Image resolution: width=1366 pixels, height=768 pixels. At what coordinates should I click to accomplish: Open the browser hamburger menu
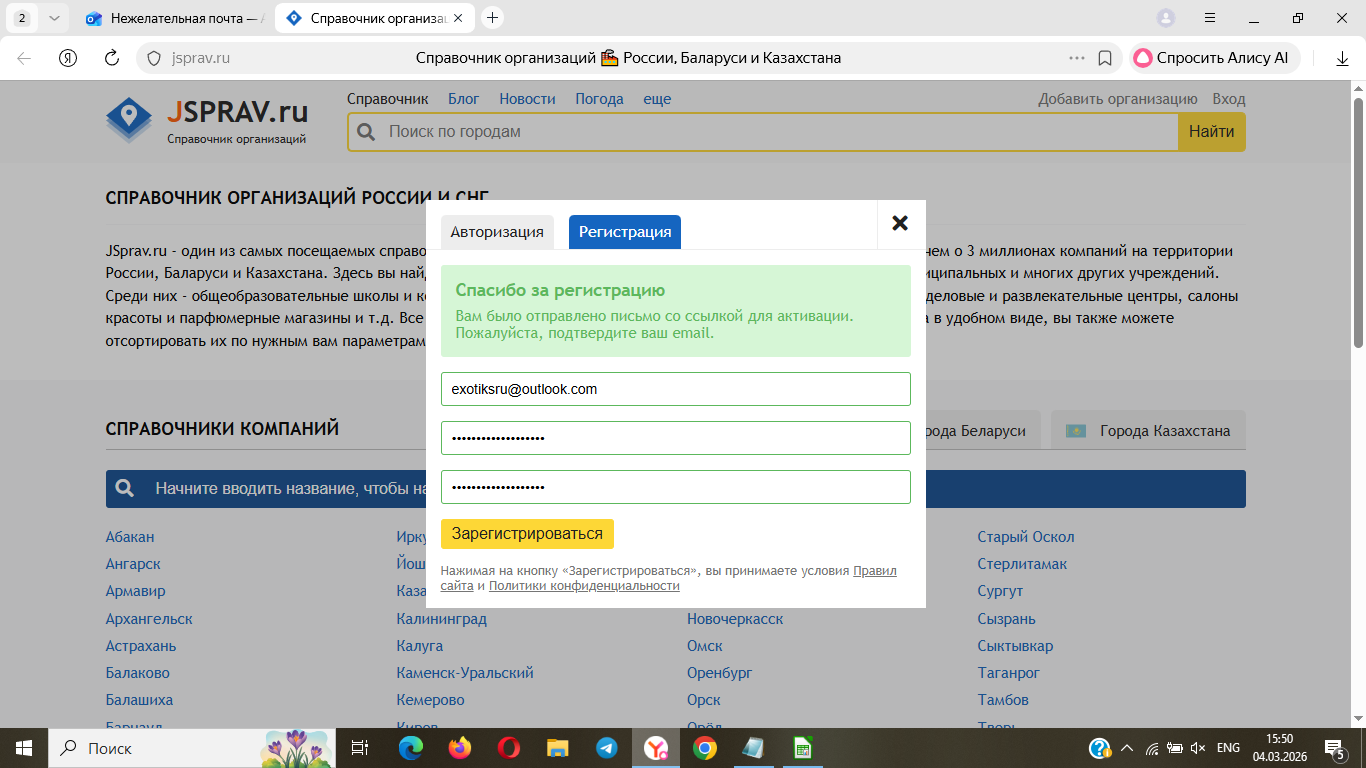pyautogui.click(x=1210, y=18)
